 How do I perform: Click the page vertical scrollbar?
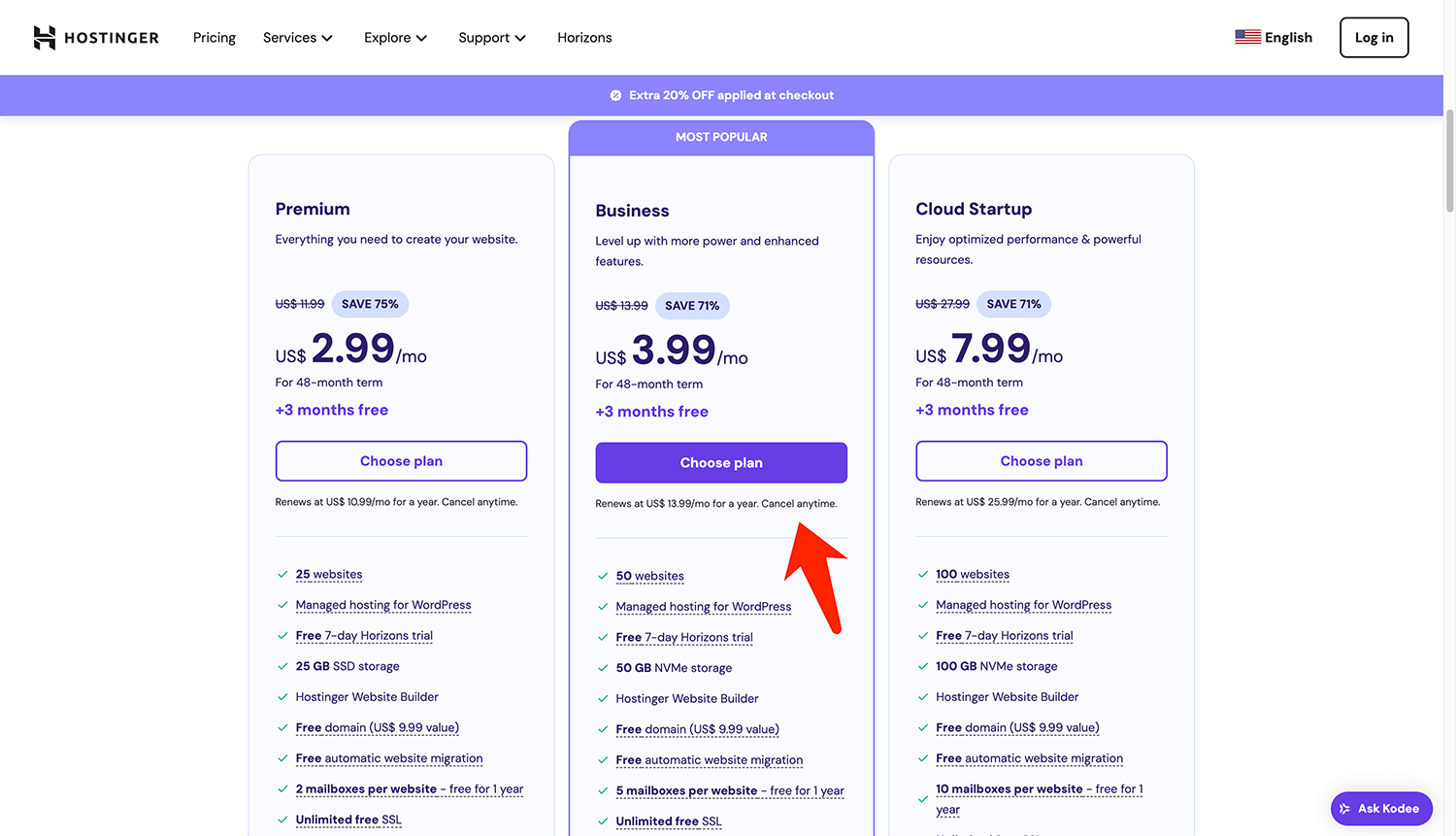click(1450, 160)
